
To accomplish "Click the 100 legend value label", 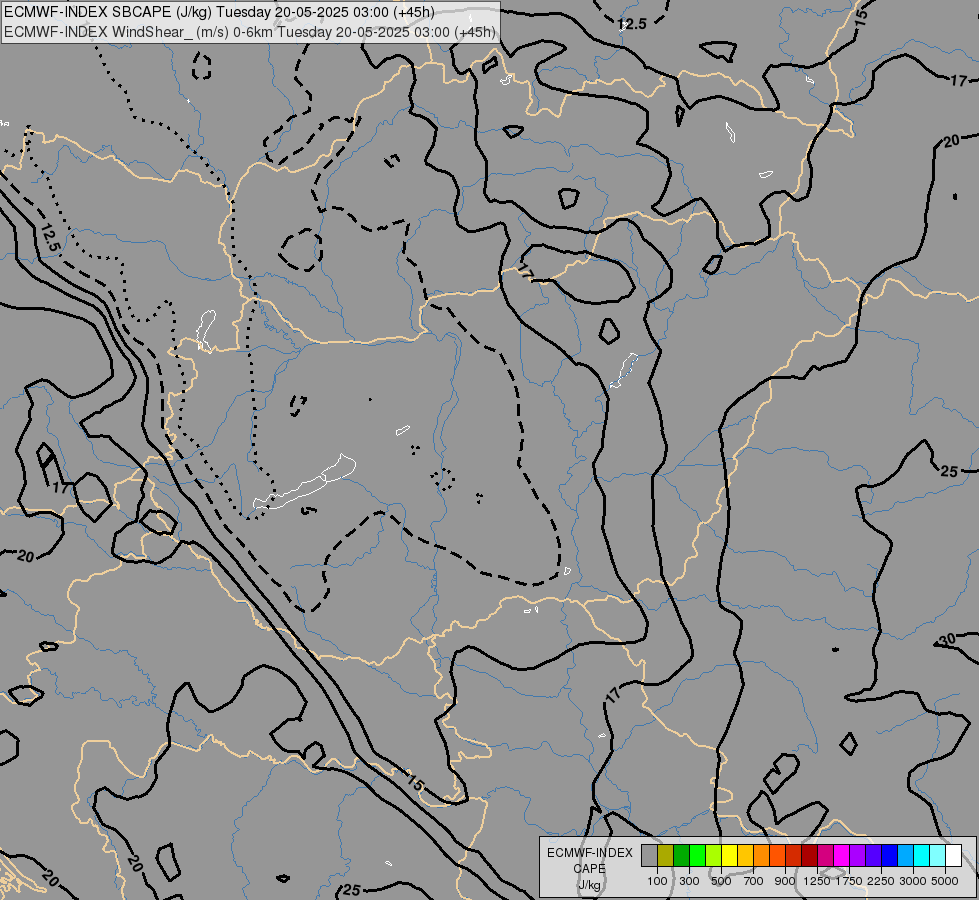I will (657, 881).
